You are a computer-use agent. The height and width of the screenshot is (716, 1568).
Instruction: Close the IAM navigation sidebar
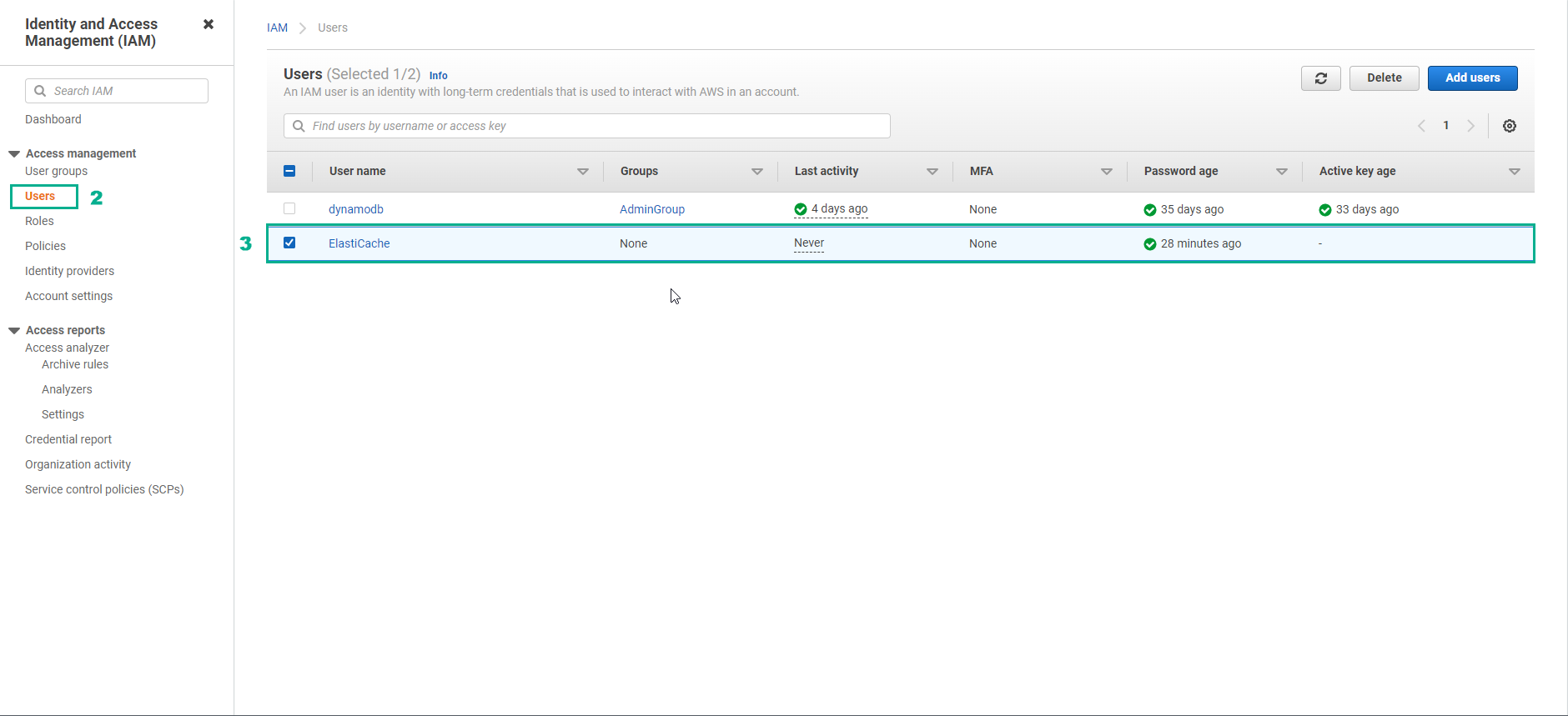[x=209, y=24]
